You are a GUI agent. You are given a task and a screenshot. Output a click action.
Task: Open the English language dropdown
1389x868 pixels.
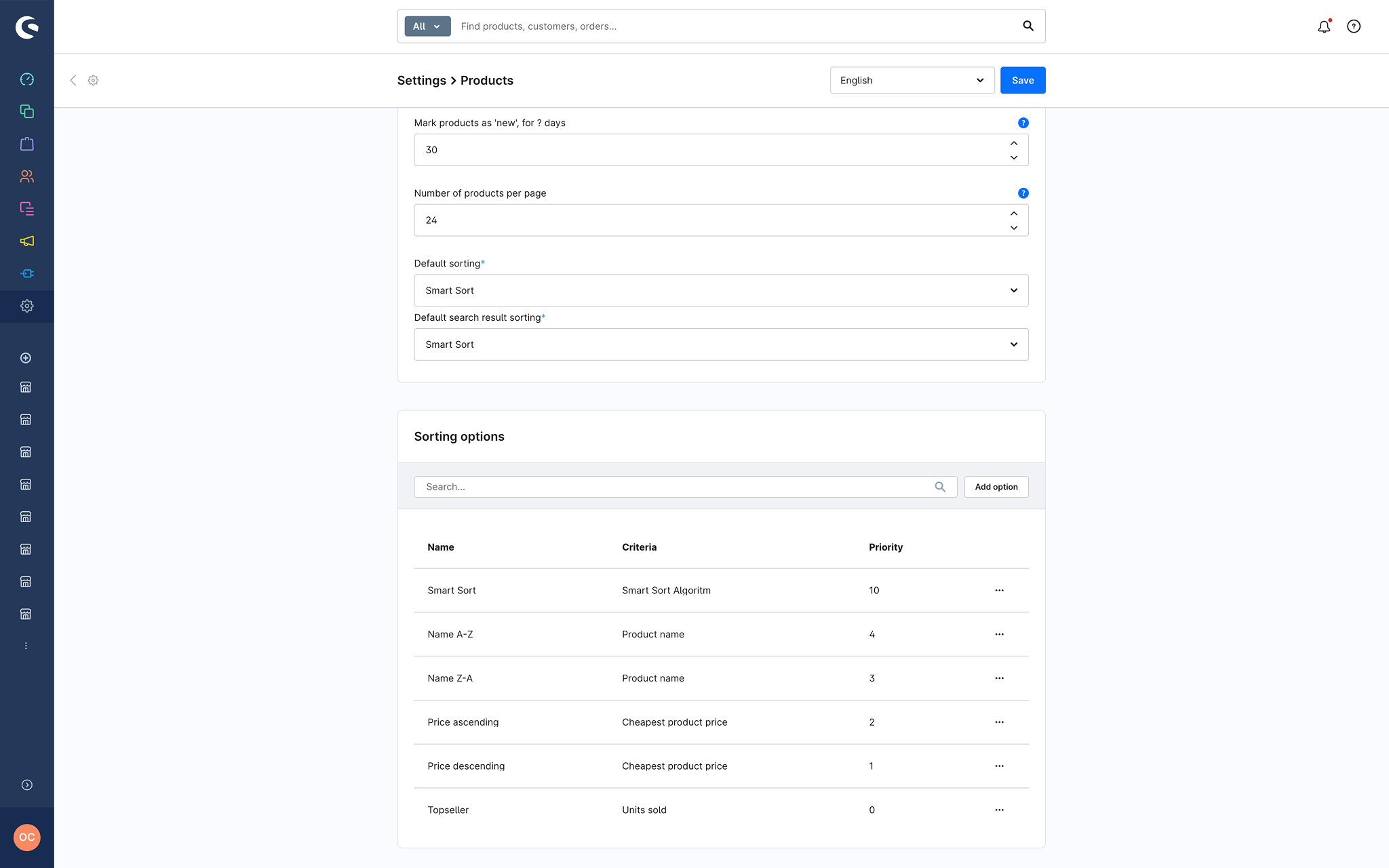pos(912,80)
